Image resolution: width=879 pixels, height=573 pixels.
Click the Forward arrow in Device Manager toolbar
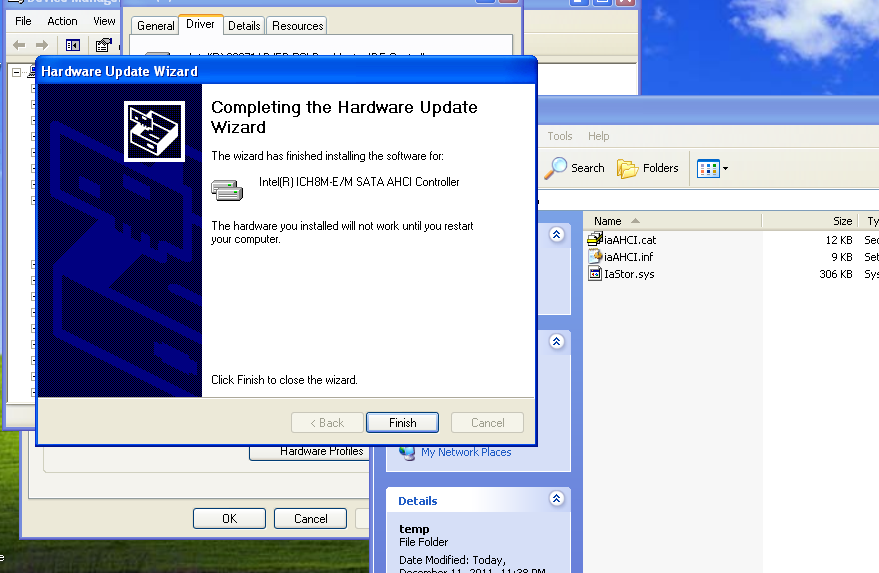click(42, 45)
